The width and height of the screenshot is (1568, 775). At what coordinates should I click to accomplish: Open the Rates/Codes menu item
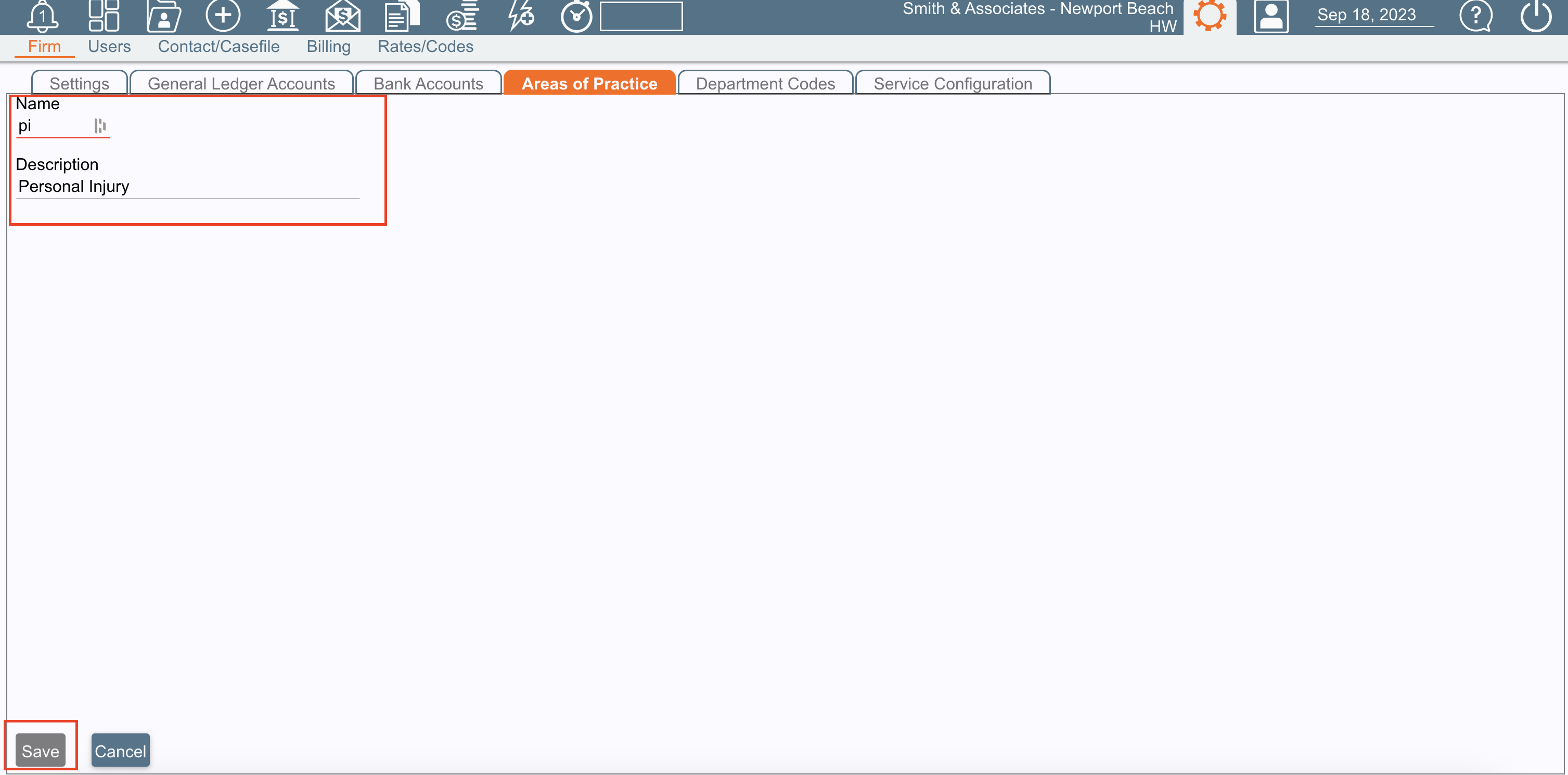point(425,46)
